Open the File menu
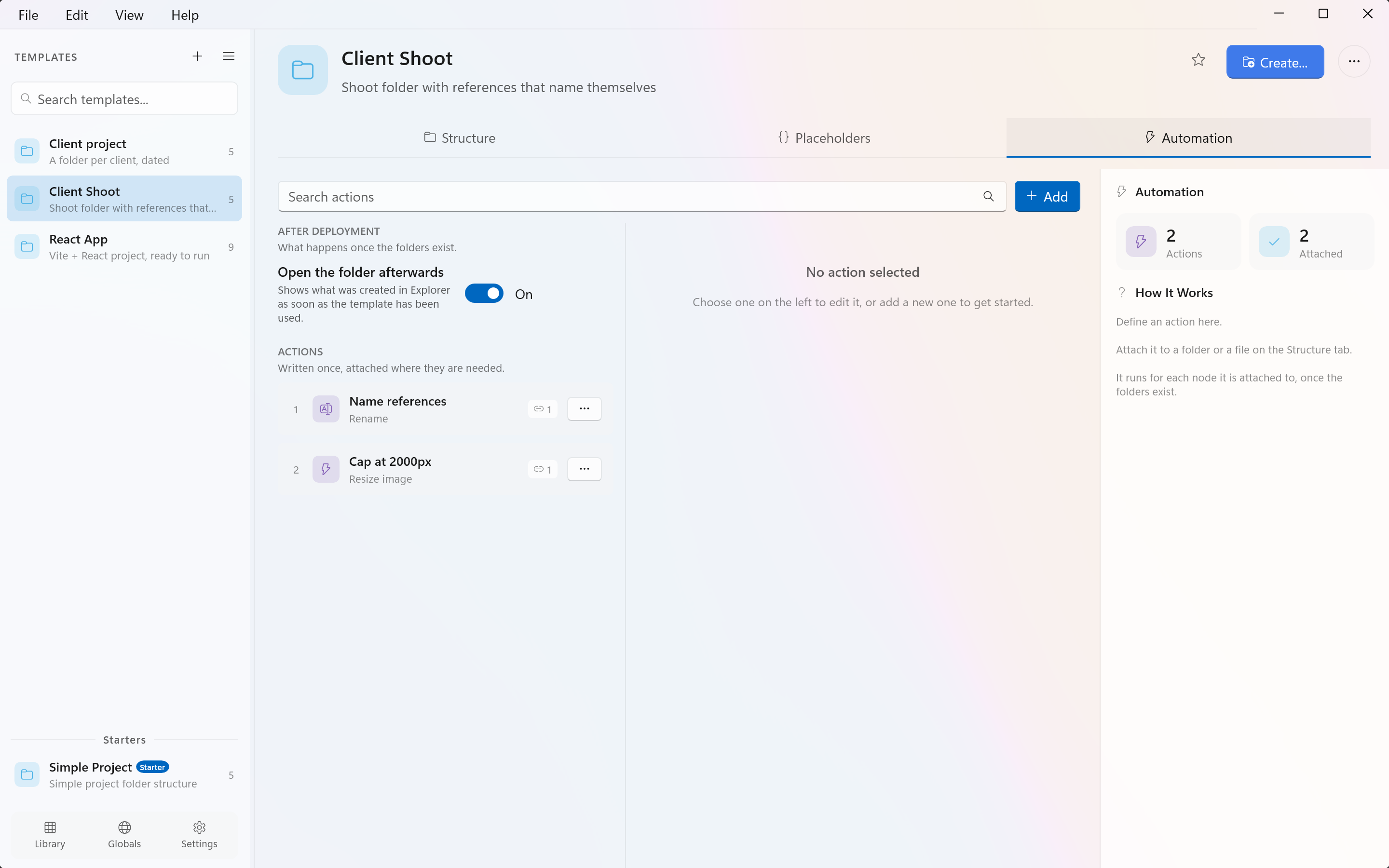 pos(28,15)
